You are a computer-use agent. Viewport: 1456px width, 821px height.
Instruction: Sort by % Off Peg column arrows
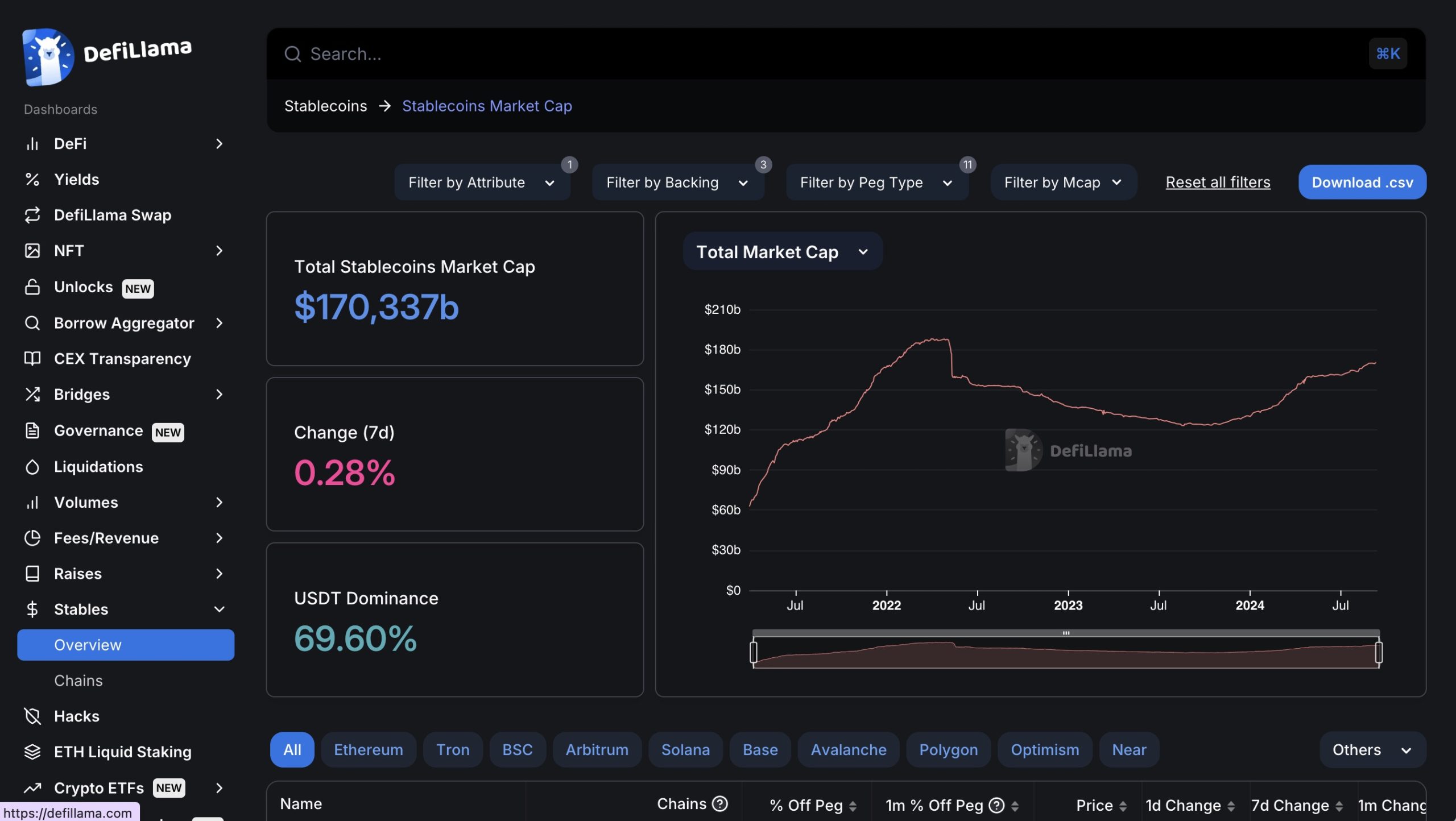point(853,806)
